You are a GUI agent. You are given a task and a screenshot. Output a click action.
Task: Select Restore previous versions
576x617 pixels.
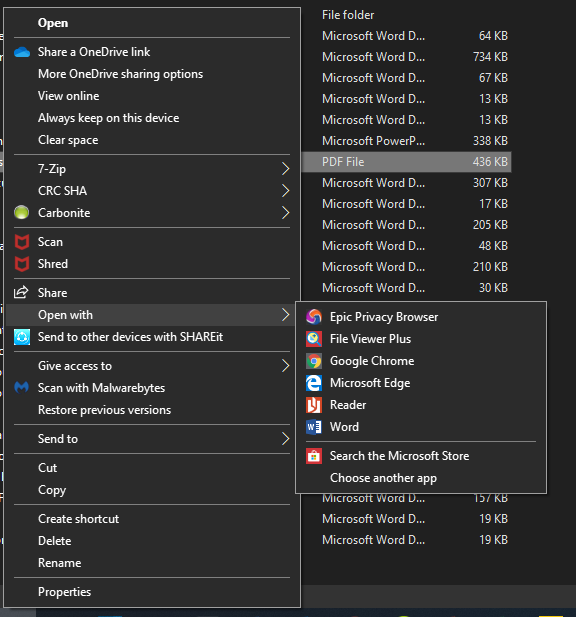(152, 410)
